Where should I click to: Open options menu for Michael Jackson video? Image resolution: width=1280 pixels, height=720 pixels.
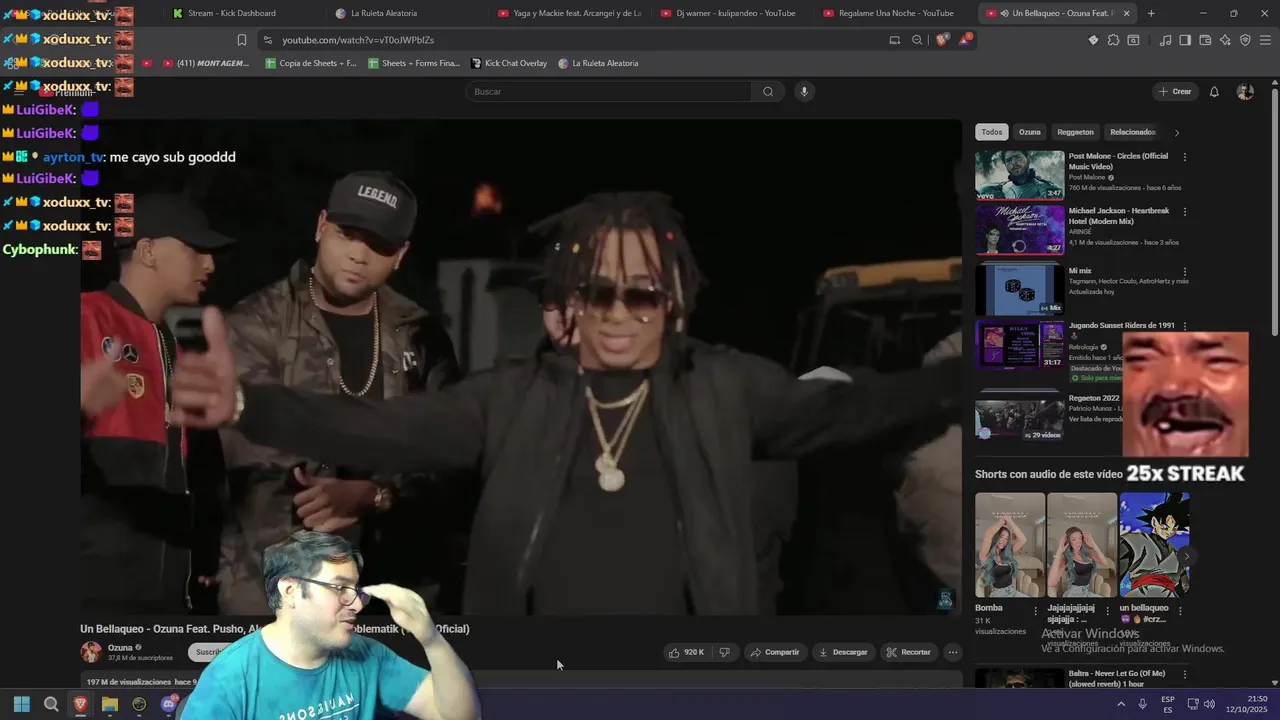pyautogui.click(x=1185, y=212)
